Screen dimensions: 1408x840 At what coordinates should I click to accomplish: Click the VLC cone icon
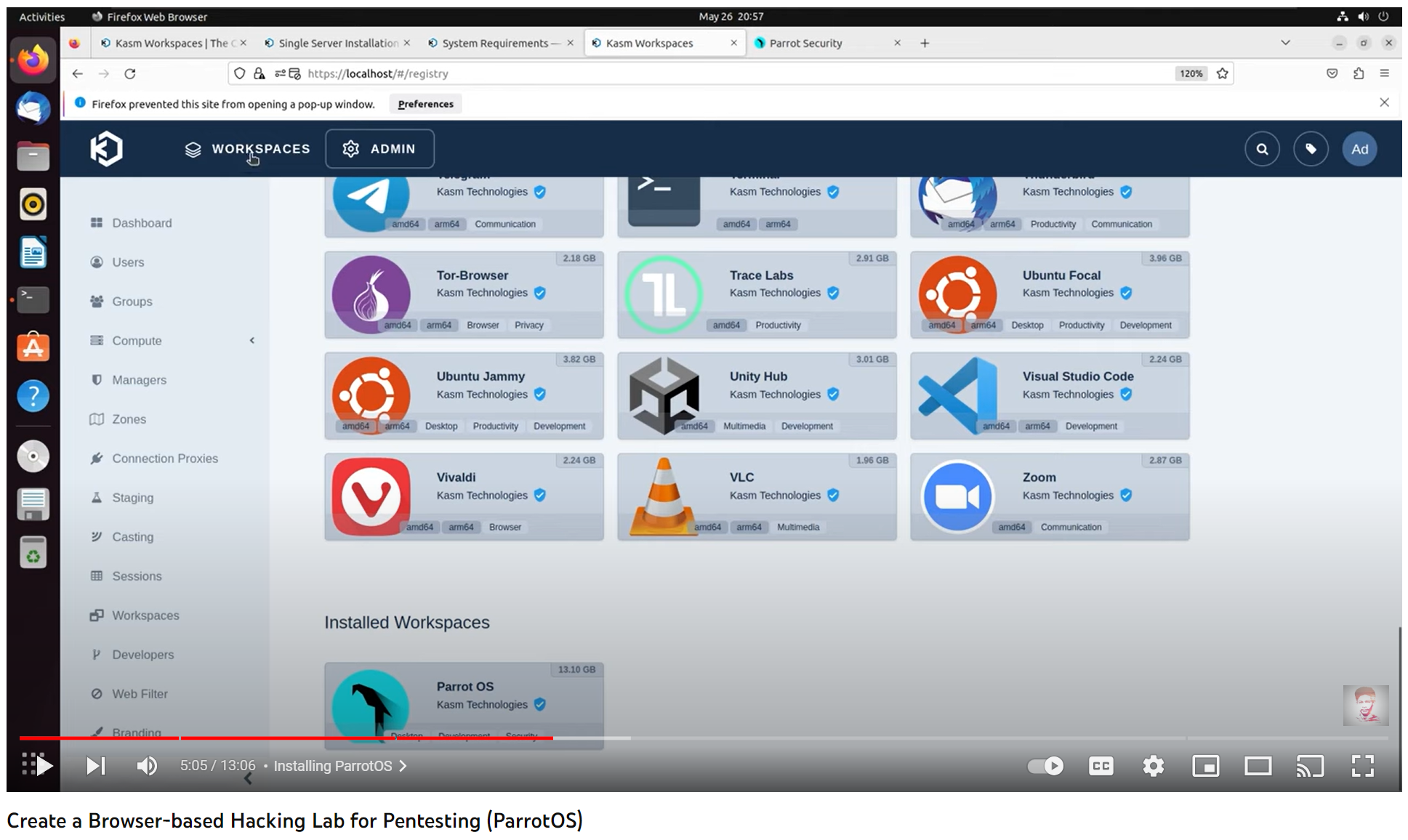tap(662, 497)
